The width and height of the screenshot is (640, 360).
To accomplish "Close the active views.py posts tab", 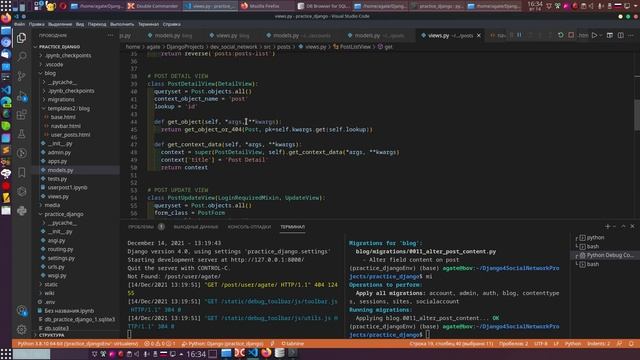I will [x=479, y=36].
